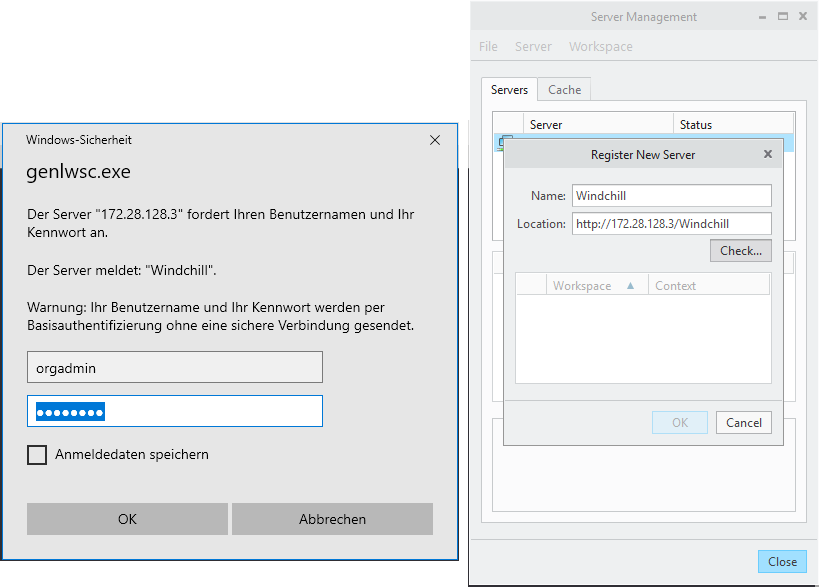Click OK in the Register New Server dialog
Screen dimensions: 819x587
pyautogui.click(x=680, y=422)
